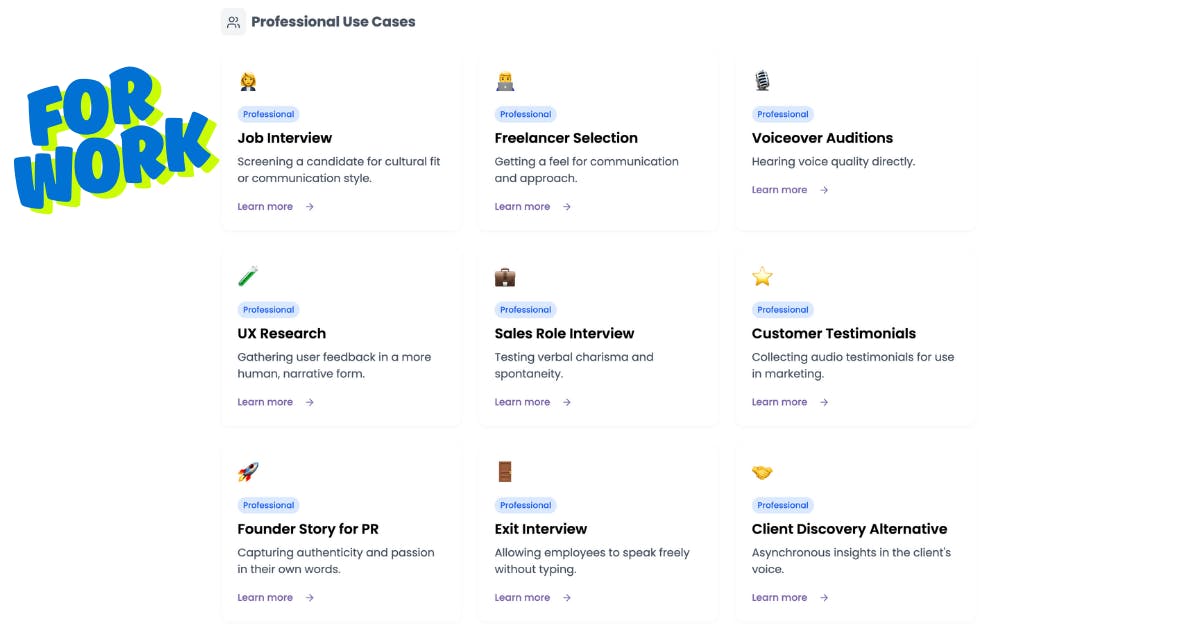Click the Professional badge on Founder Story card
The image size is (1200, 630).
tap(268, 505)
